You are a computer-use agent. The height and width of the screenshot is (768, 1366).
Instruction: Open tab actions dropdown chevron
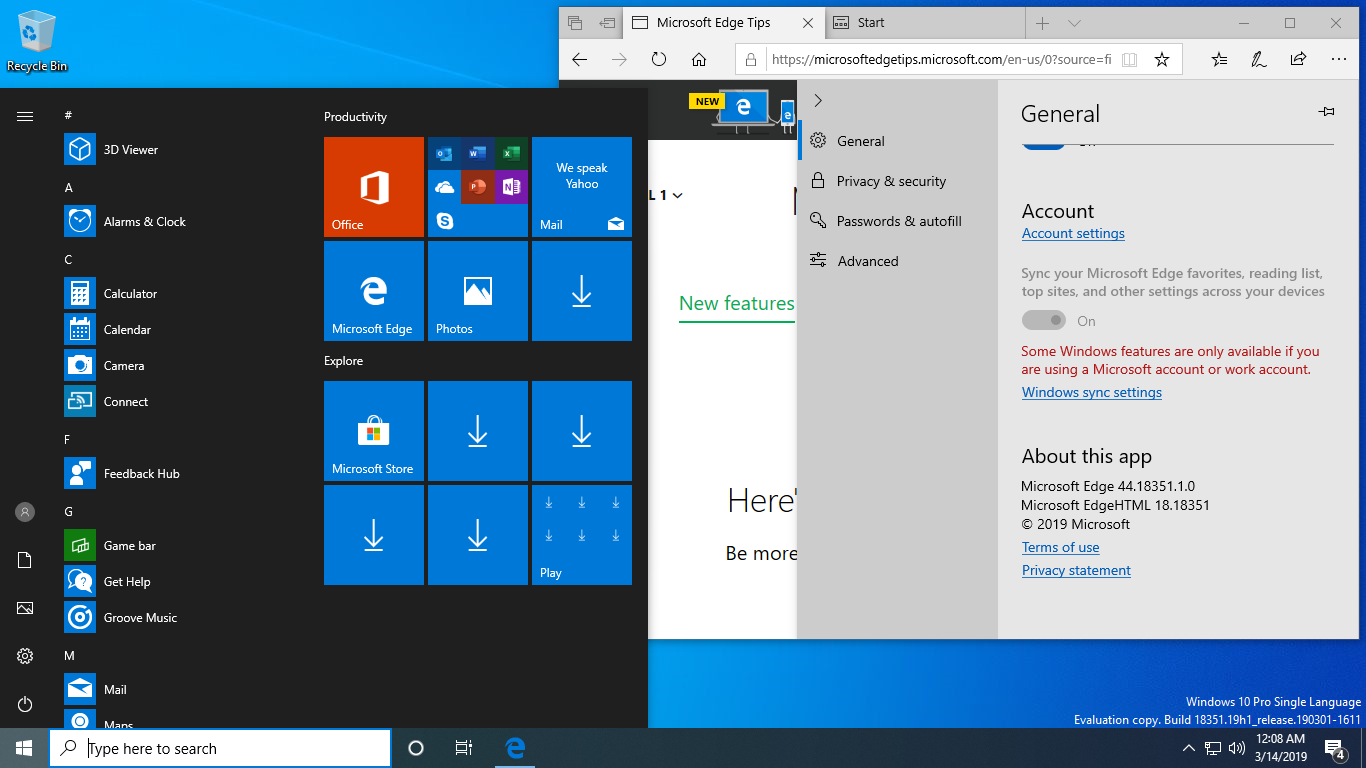pos(1074,23)
